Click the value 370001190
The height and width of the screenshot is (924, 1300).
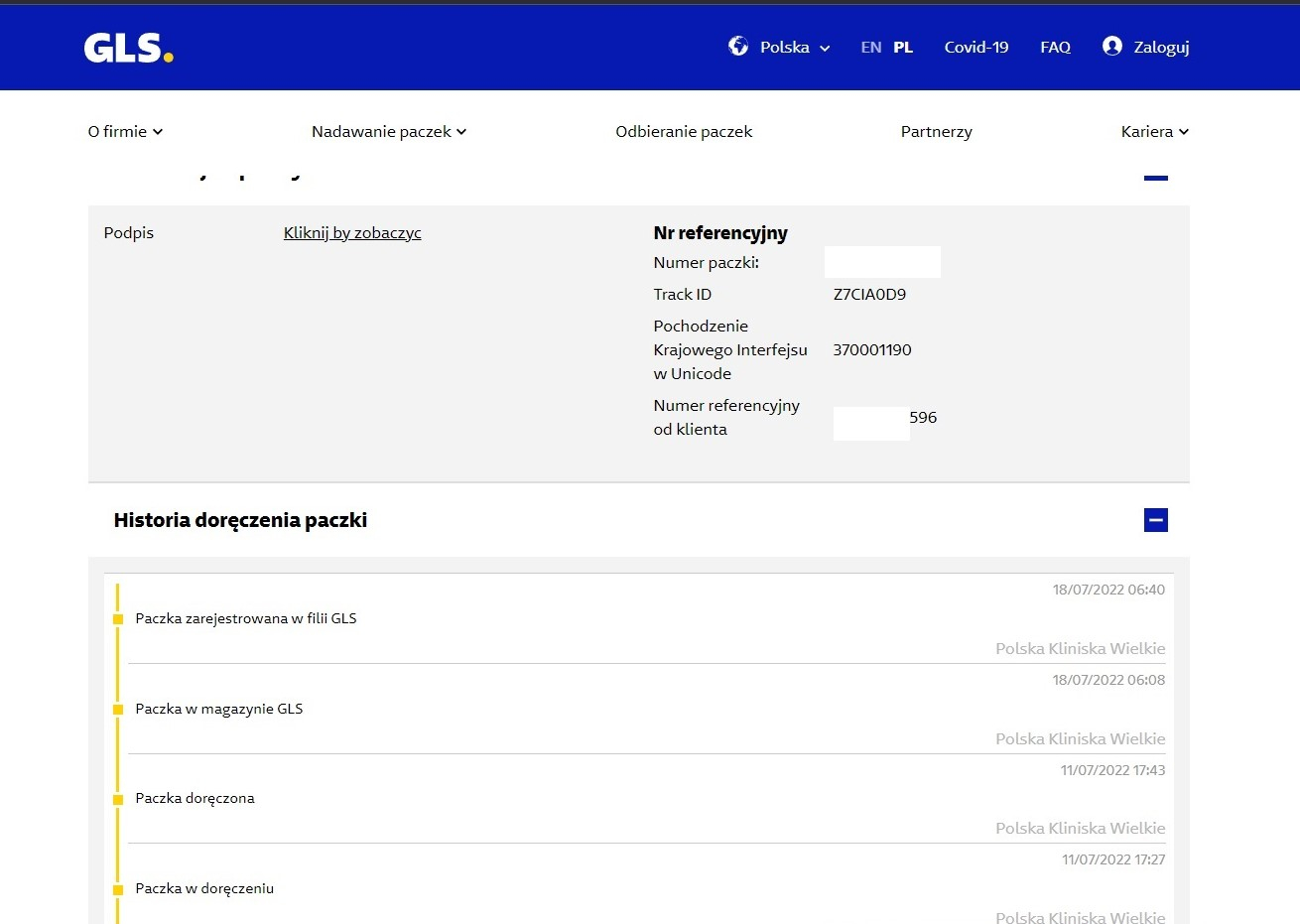coord(872,349)
